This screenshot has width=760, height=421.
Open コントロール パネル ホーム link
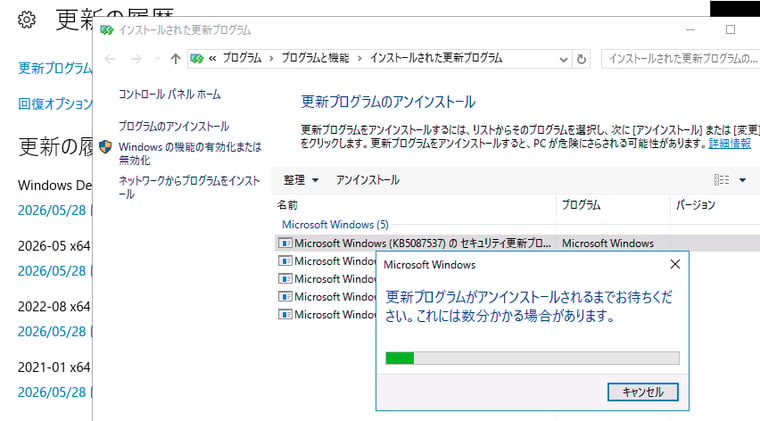coord(169,94)
